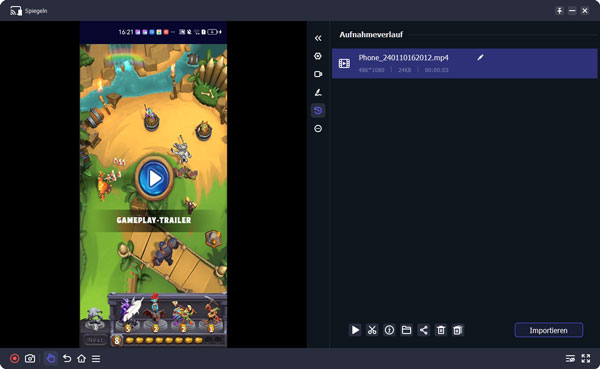Select the Phone_240110162012.mp4 recording entry
This screenshot has width=600, height=369.
[464, 64]
